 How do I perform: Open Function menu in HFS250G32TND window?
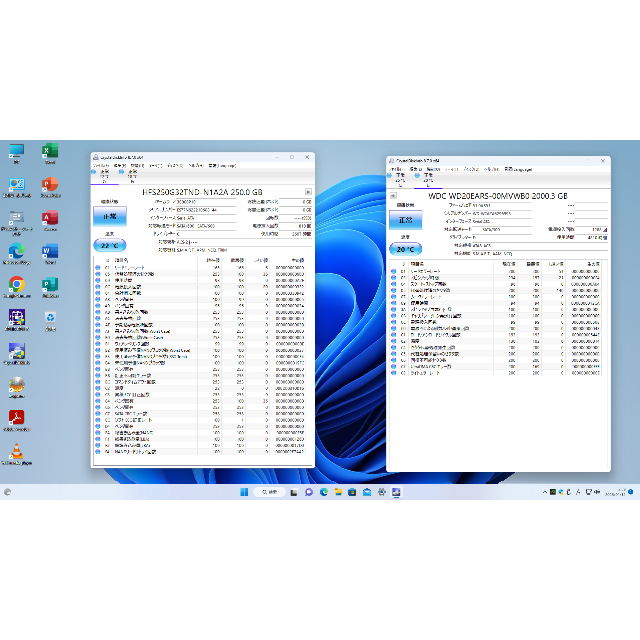[x=137, y=166]
